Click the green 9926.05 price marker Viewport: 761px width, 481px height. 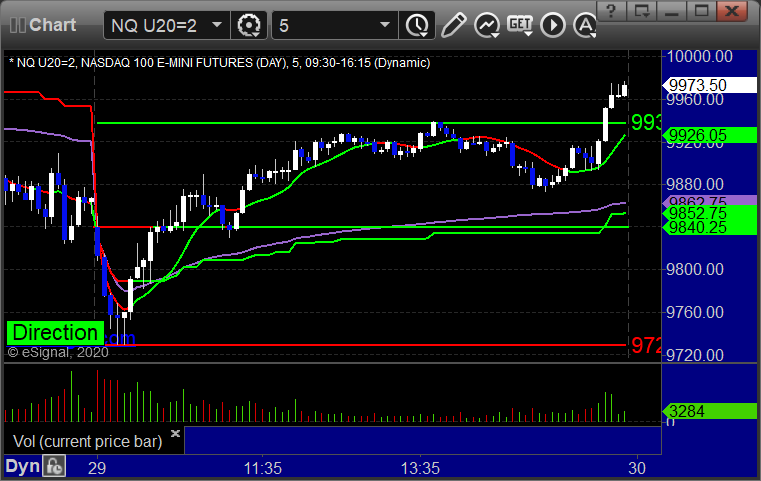pyautogui.click(x=709, y=135)
